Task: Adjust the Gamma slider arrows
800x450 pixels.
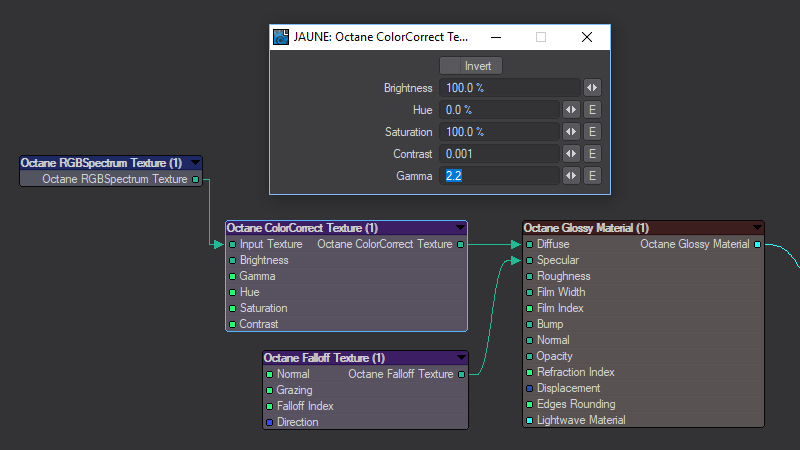Action: tap(571, 176)
